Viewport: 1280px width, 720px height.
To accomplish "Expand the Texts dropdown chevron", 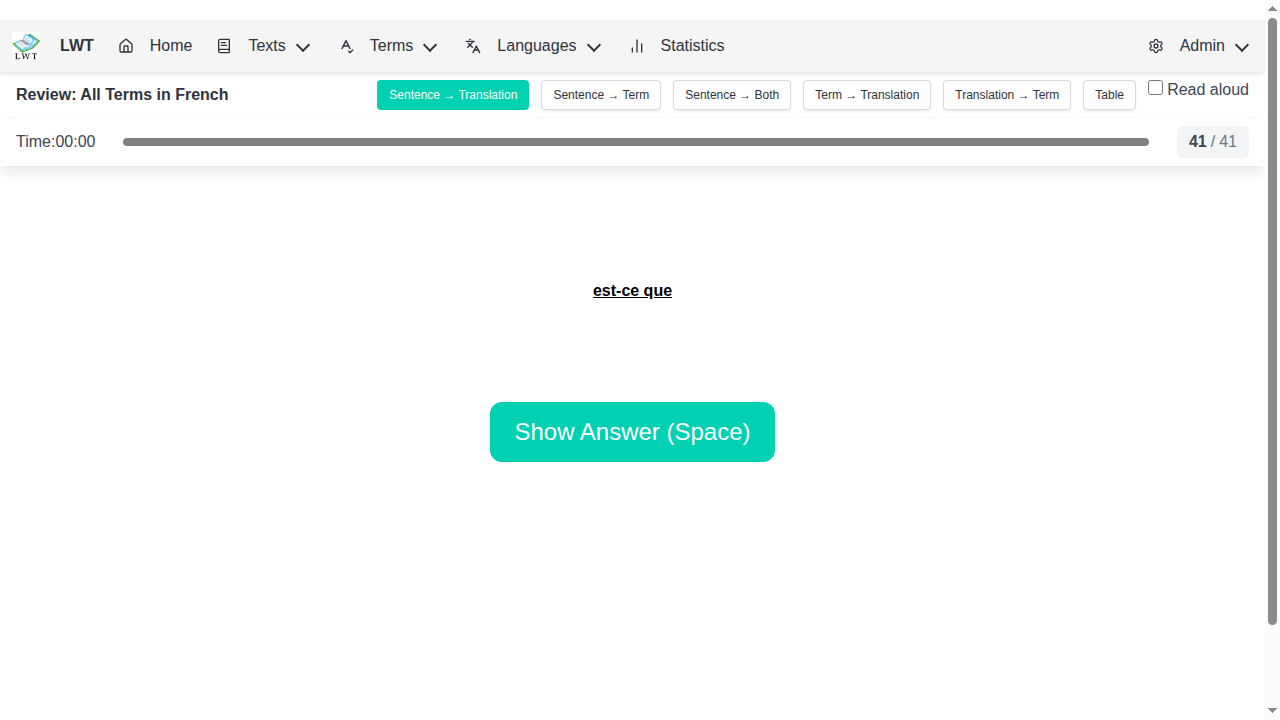I will click(x=303, y=47).
